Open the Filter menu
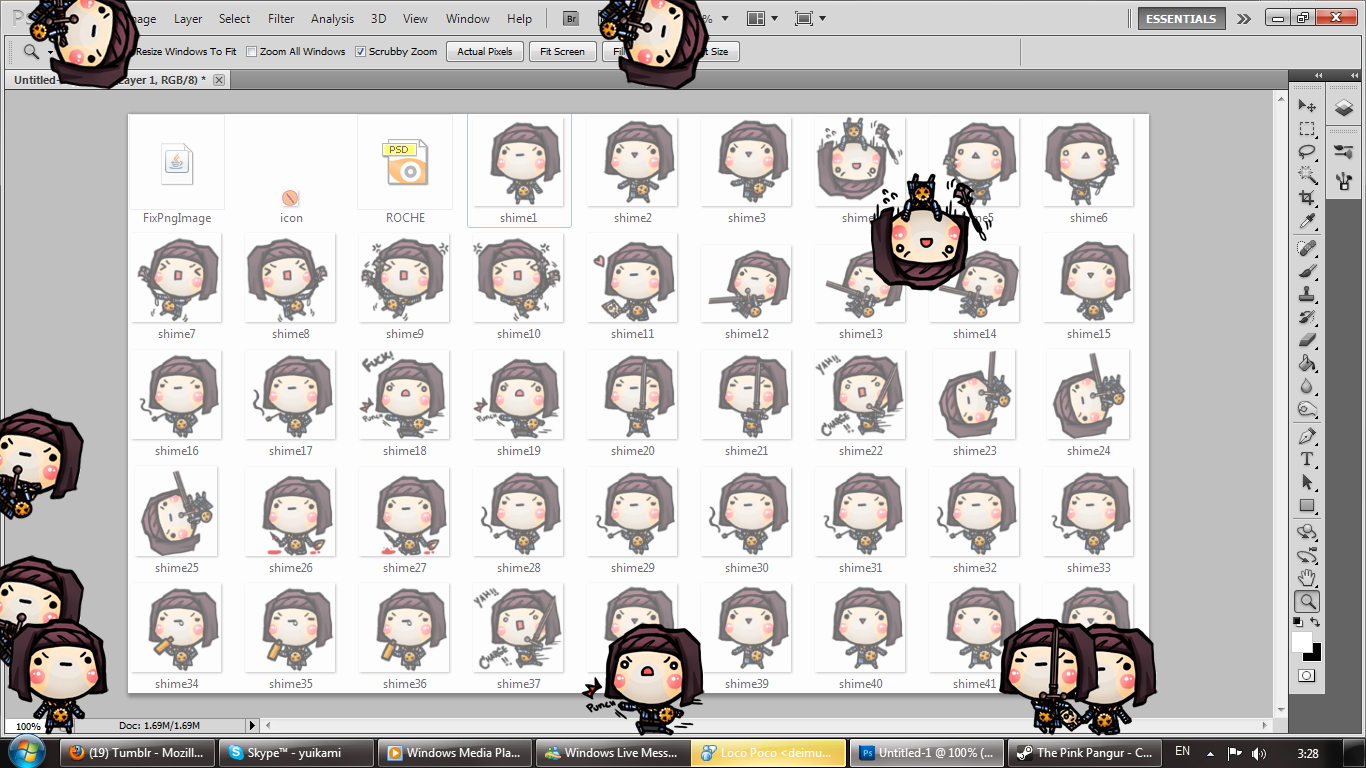Screen dimensions: 1366x768 [x=281, y=18]
